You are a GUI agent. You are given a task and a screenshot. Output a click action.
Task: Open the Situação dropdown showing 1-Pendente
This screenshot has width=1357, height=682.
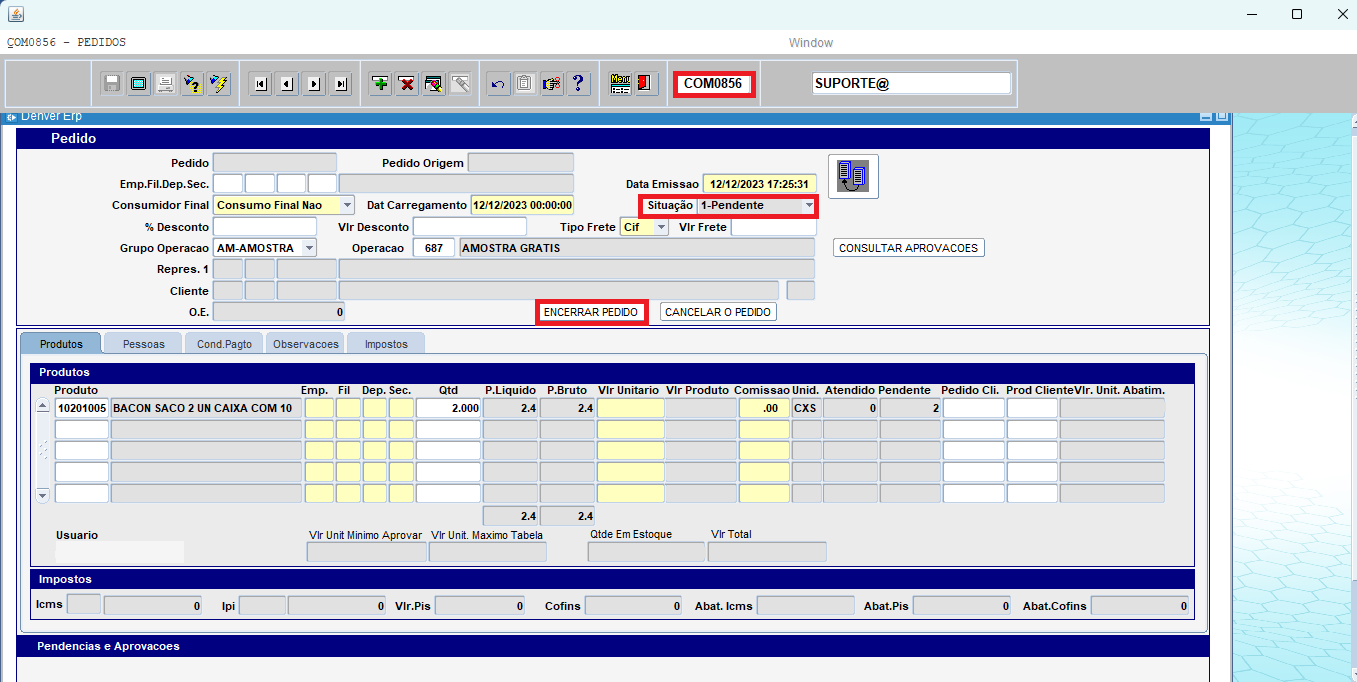[808, 206]
